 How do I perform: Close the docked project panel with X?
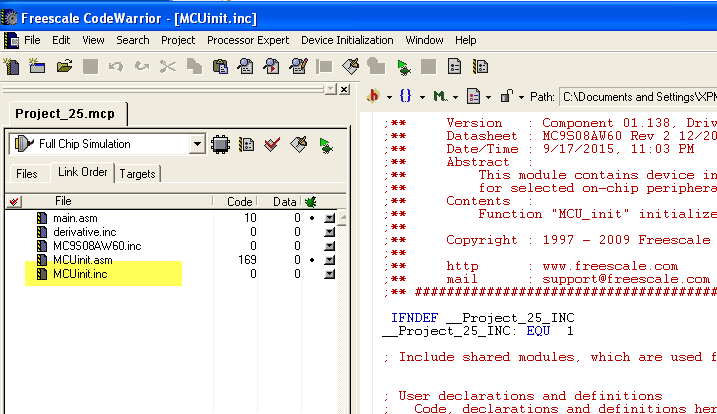click(x=344, y=89)
